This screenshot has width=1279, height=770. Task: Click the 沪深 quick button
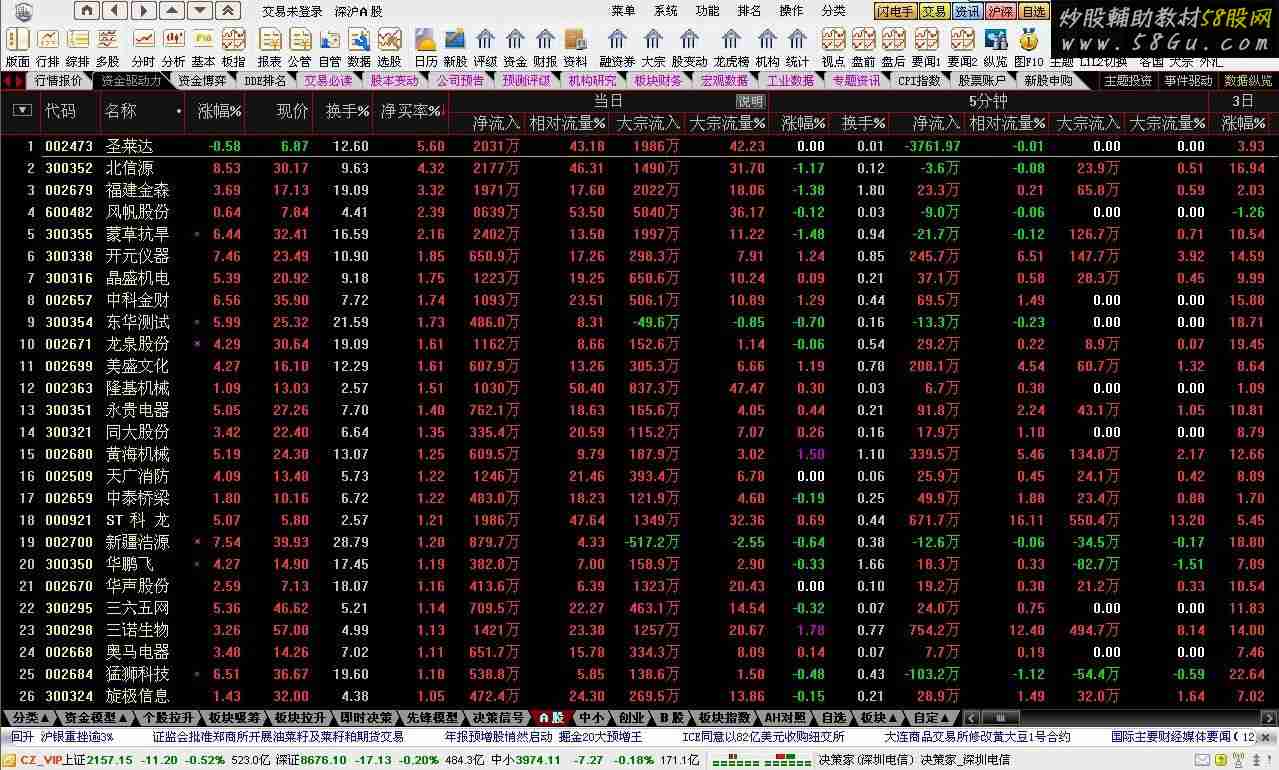coord(1000,12)
